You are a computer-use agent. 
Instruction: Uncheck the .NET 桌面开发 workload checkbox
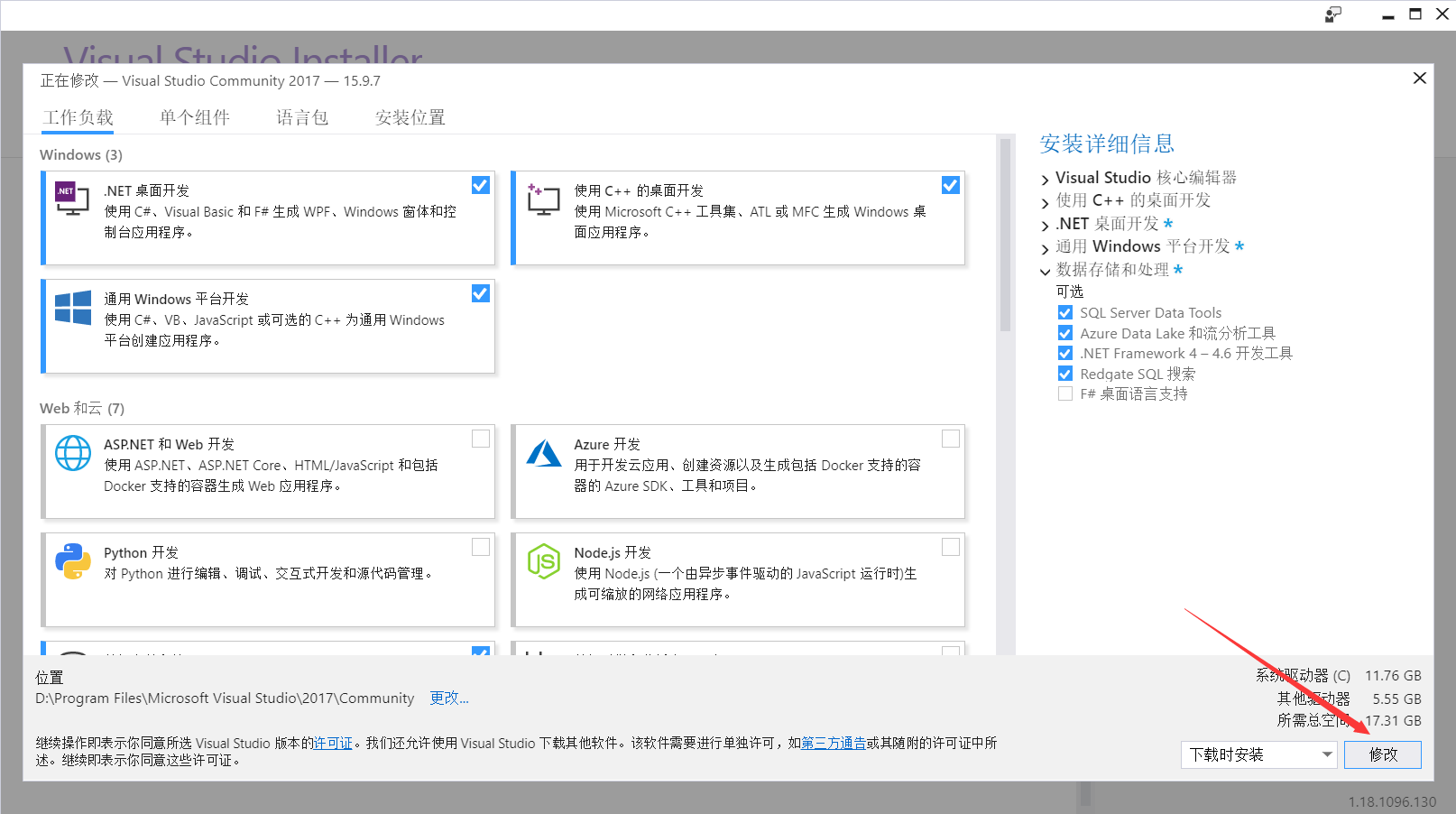(481, 185)
